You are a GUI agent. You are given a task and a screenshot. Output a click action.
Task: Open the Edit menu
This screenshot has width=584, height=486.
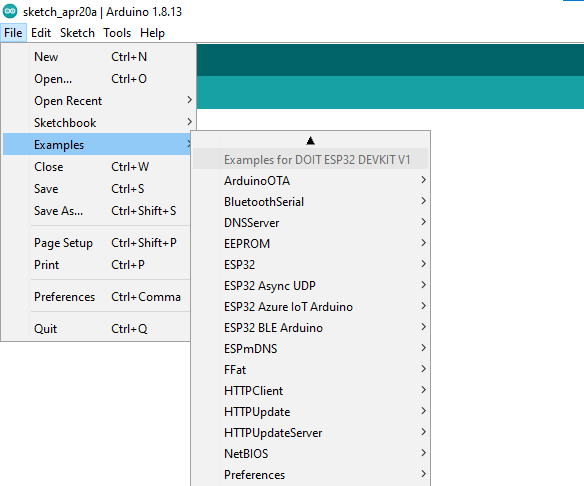click(41, 33)
